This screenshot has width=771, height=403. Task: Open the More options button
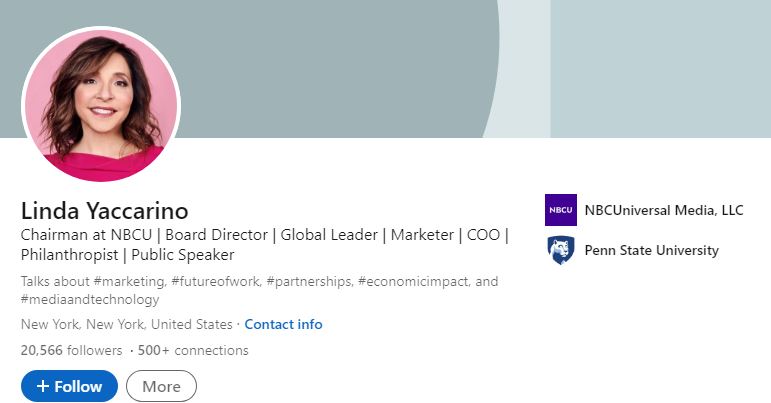point(161,386)
